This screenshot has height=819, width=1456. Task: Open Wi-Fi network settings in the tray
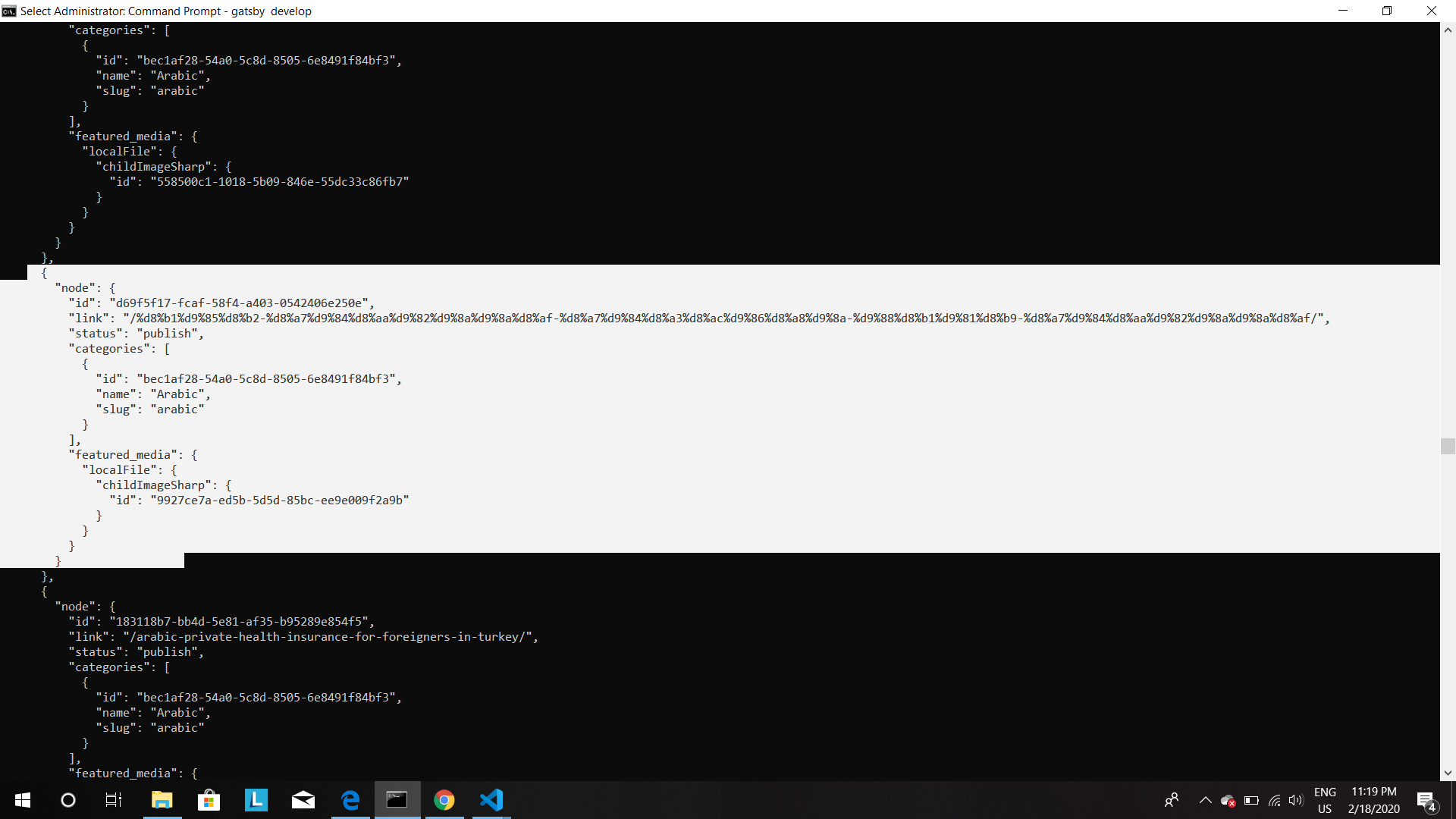pyautogui.click(x=1274, y=800)
